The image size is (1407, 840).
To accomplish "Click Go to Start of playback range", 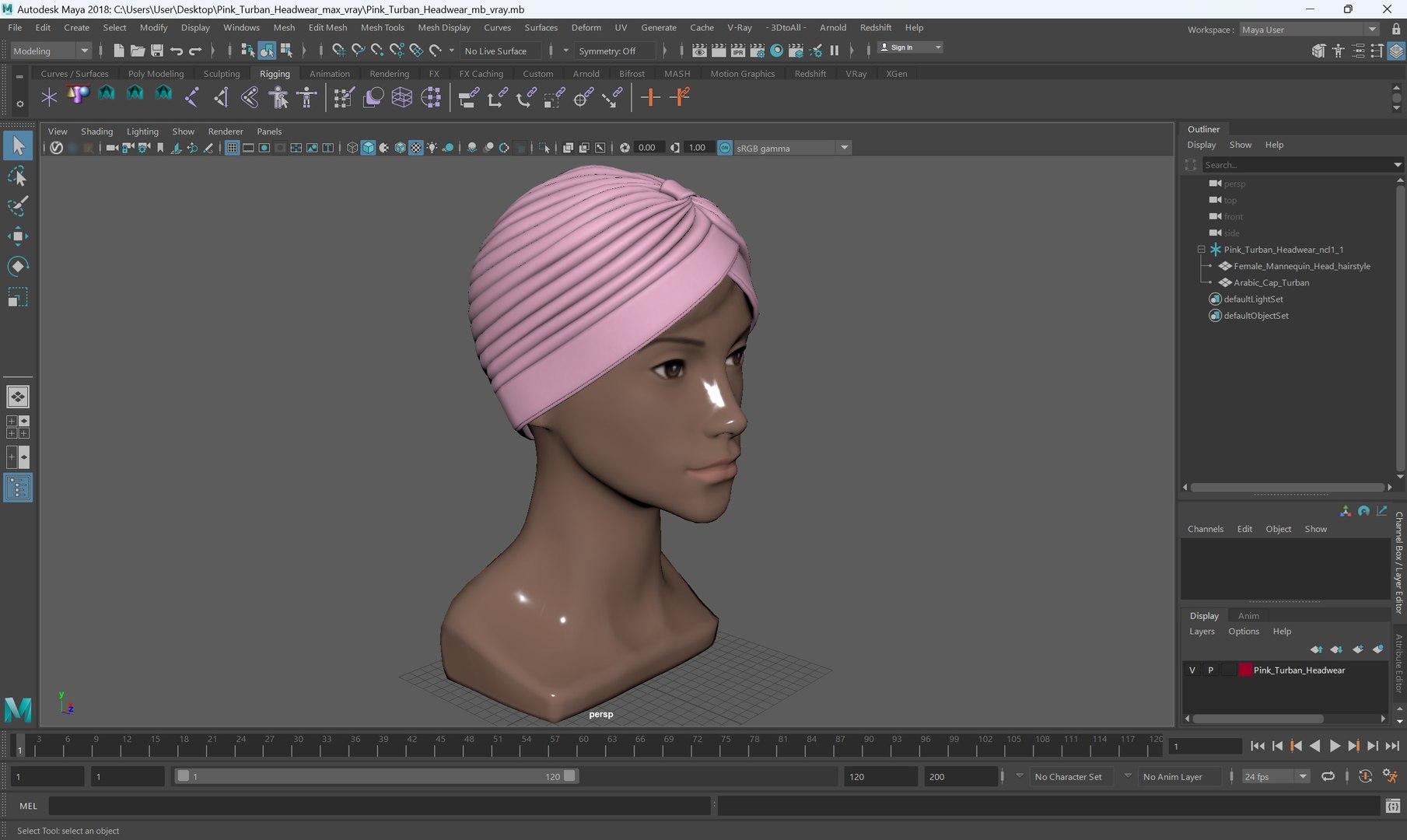I will coord(1258,746).
